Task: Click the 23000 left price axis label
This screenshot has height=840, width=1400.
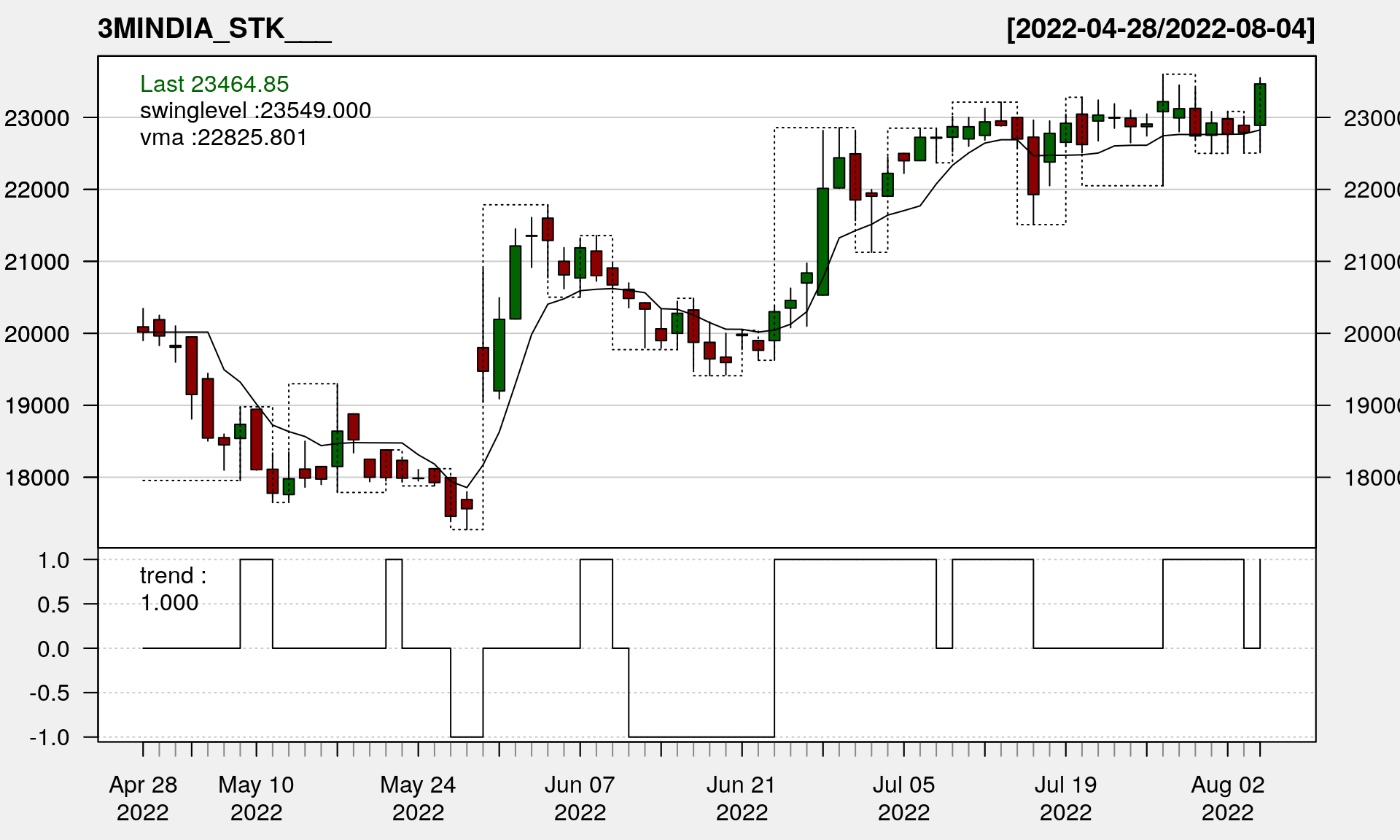Action: [x=36, y=118]
